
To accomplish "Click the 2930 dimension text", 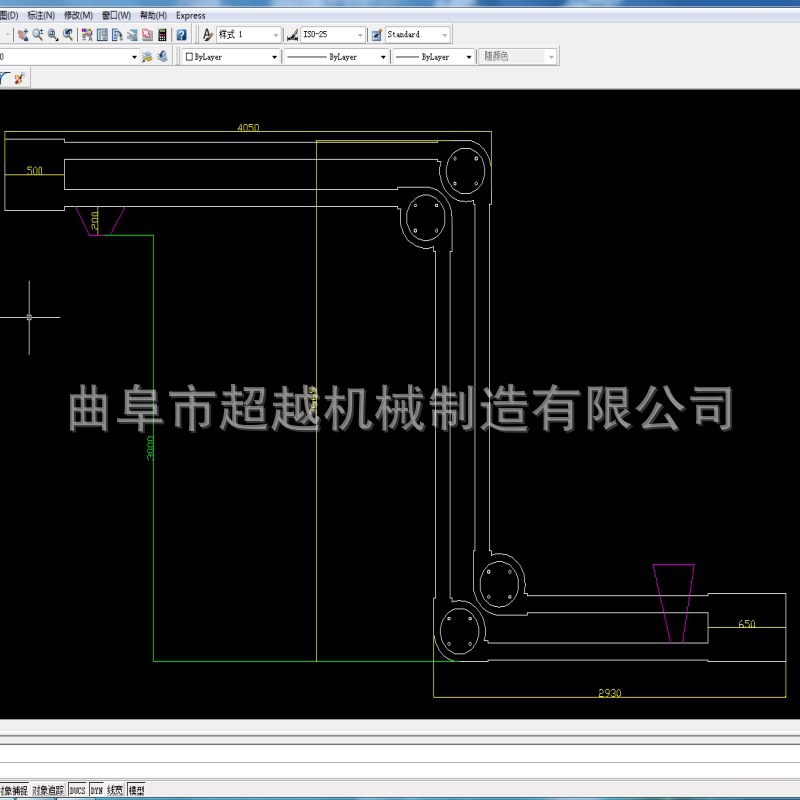I will tap(610, 693).
